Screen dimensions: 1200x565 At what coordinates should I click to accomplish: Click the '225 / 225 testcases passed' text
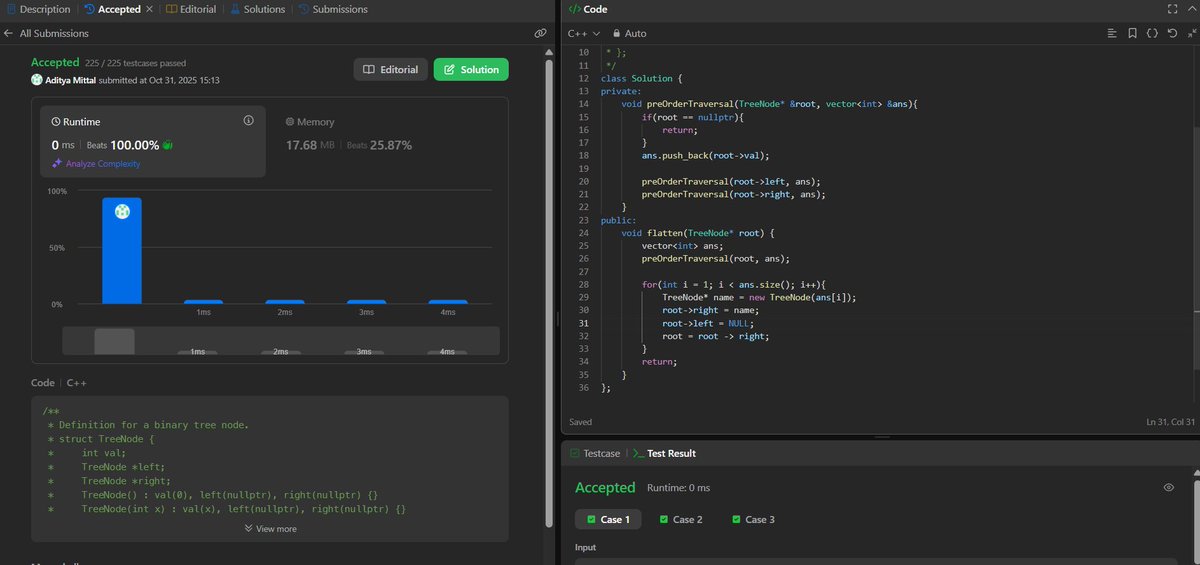(135, 63)
